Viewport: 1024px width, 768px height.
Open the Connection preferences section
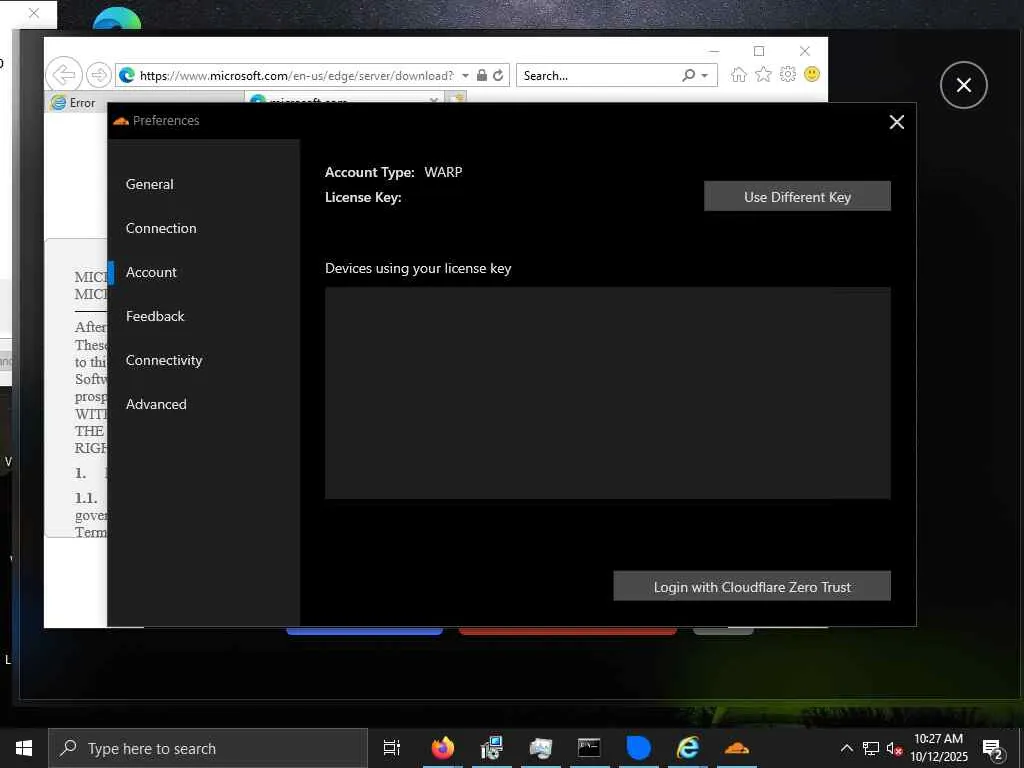[161, 228]
